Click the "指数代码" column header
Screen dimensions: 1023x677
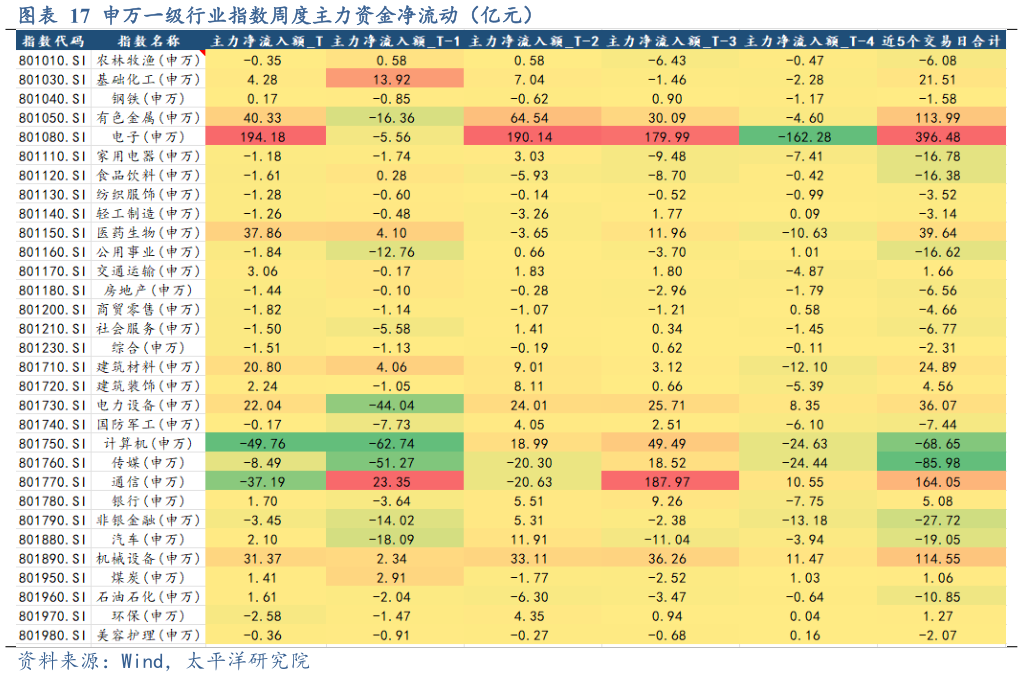click(x=53, y=41)
